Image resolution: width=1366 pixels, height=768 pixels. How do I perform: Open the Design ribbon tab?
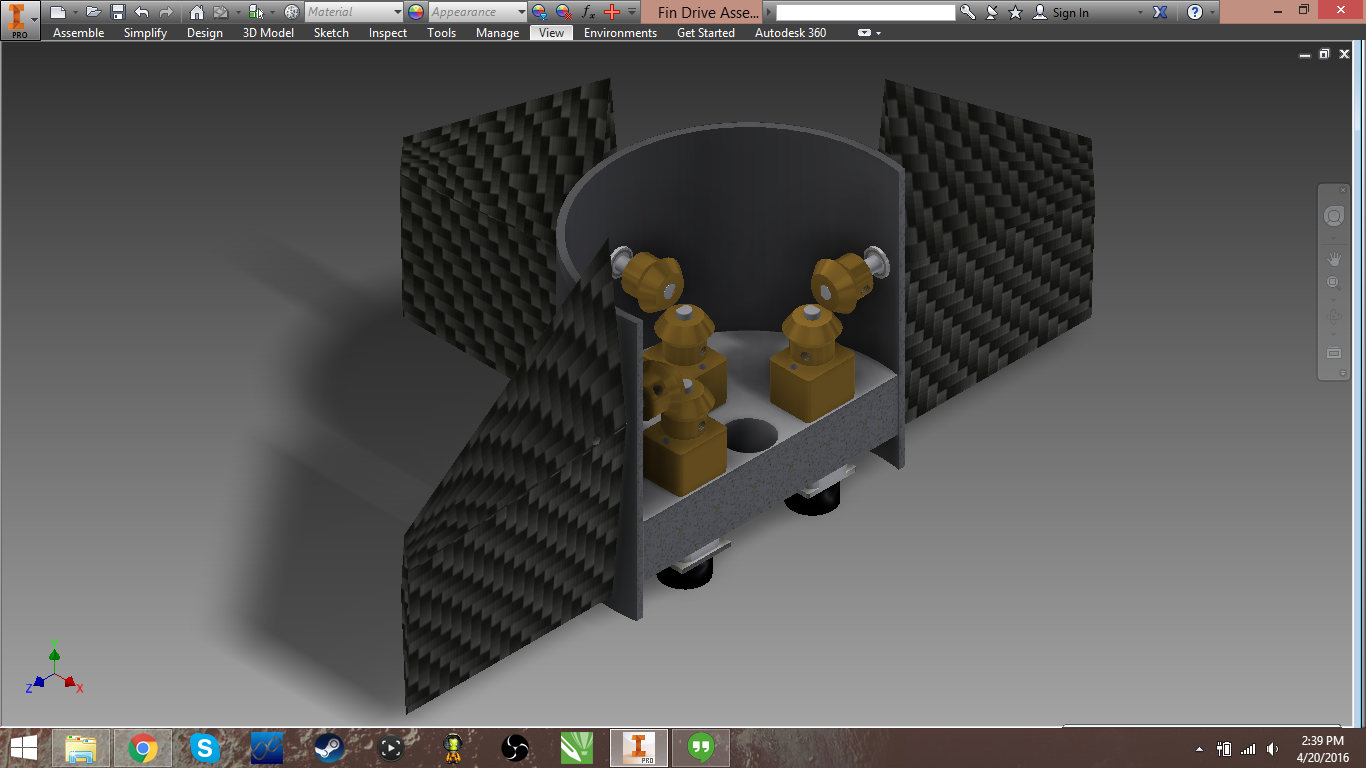(x=205, y=33)
